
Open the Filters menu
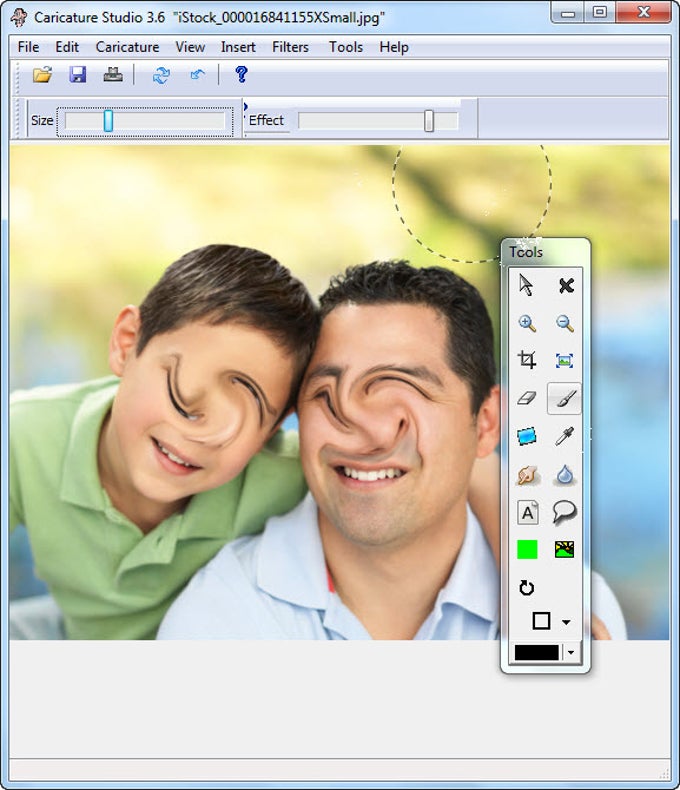(290, 47)
